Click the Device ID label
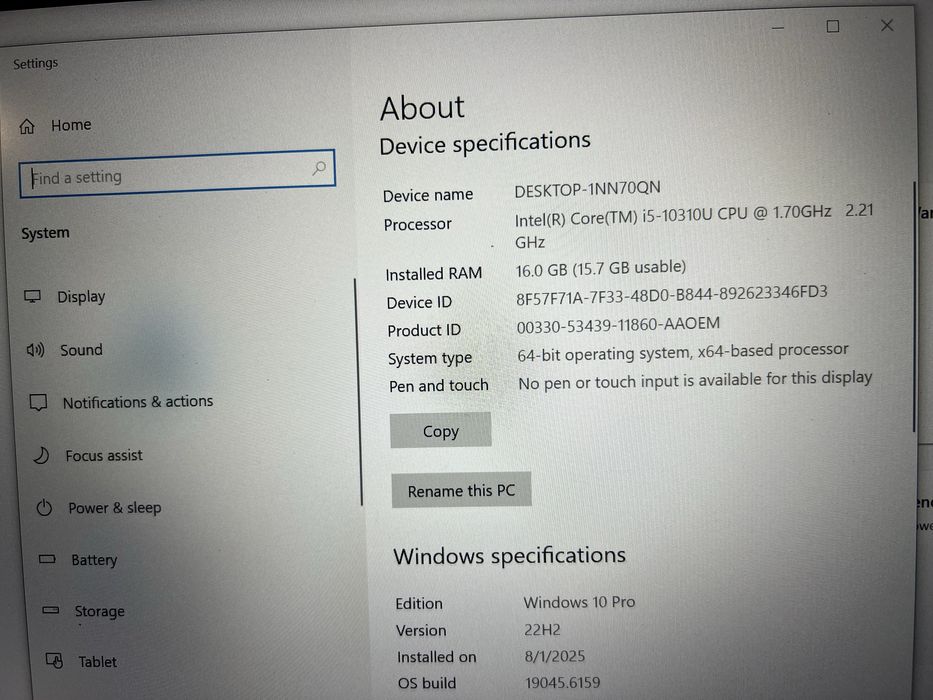 point(419,302)
